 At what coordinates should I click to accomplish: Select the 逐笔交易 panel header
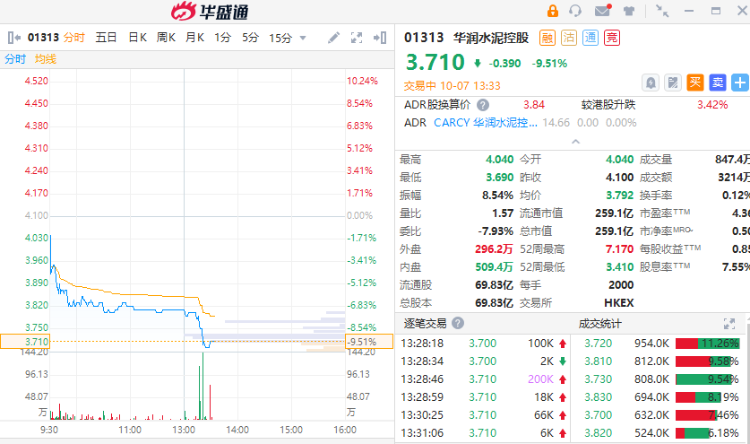point(425,323)
